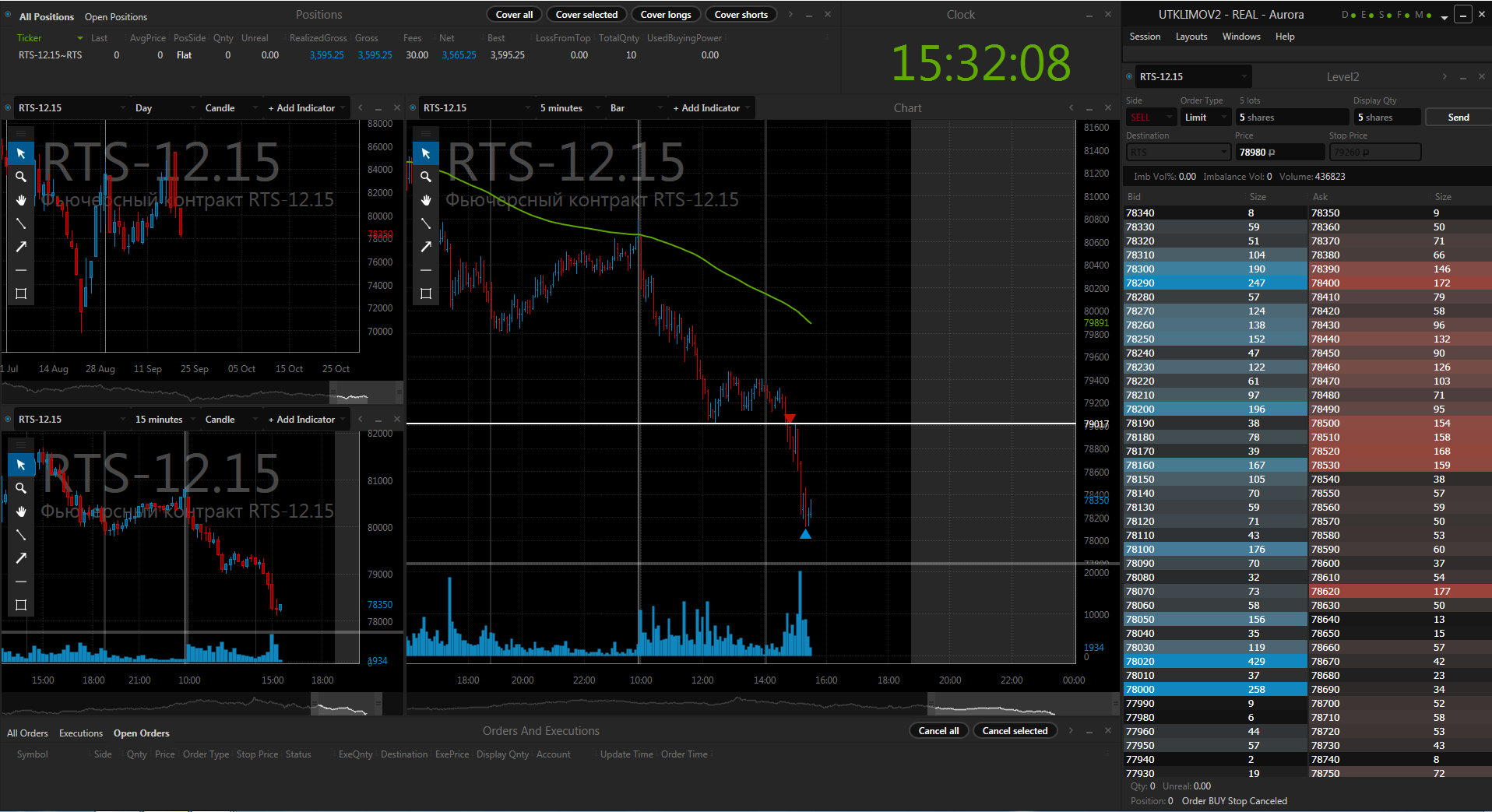
Task: Open the Windows menu
Action: 1241,37
